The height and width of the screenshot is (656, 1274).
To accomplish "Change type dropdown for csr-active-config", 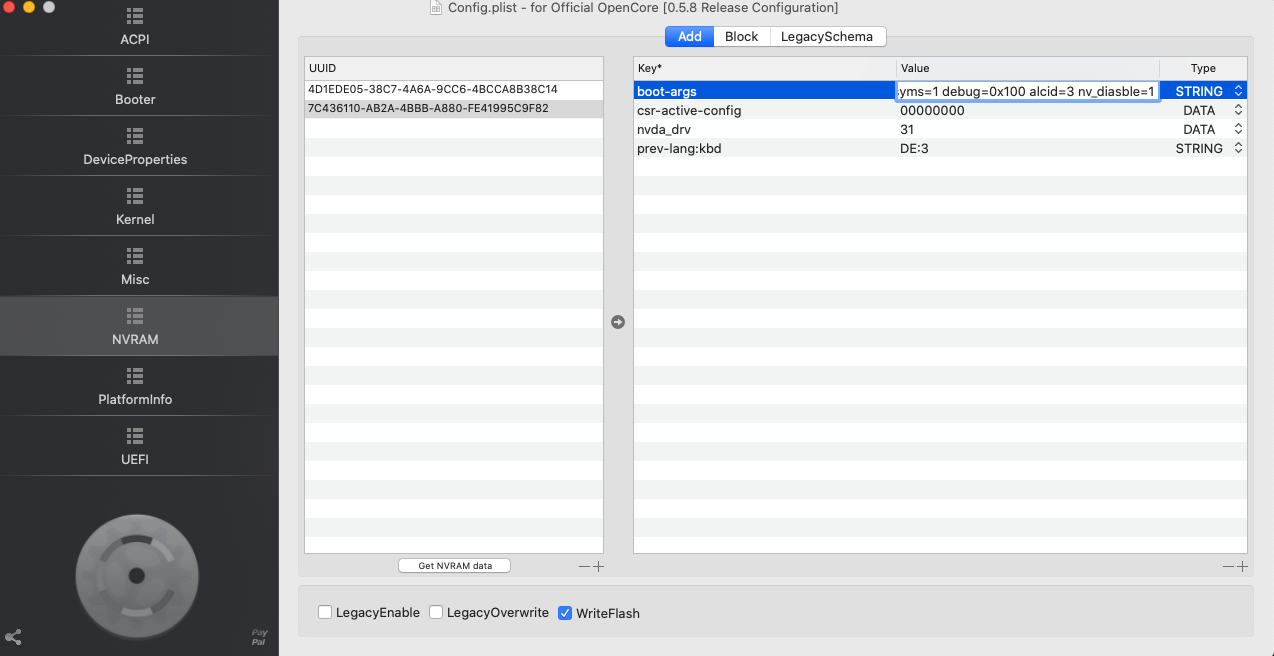I will [1238, 110].
